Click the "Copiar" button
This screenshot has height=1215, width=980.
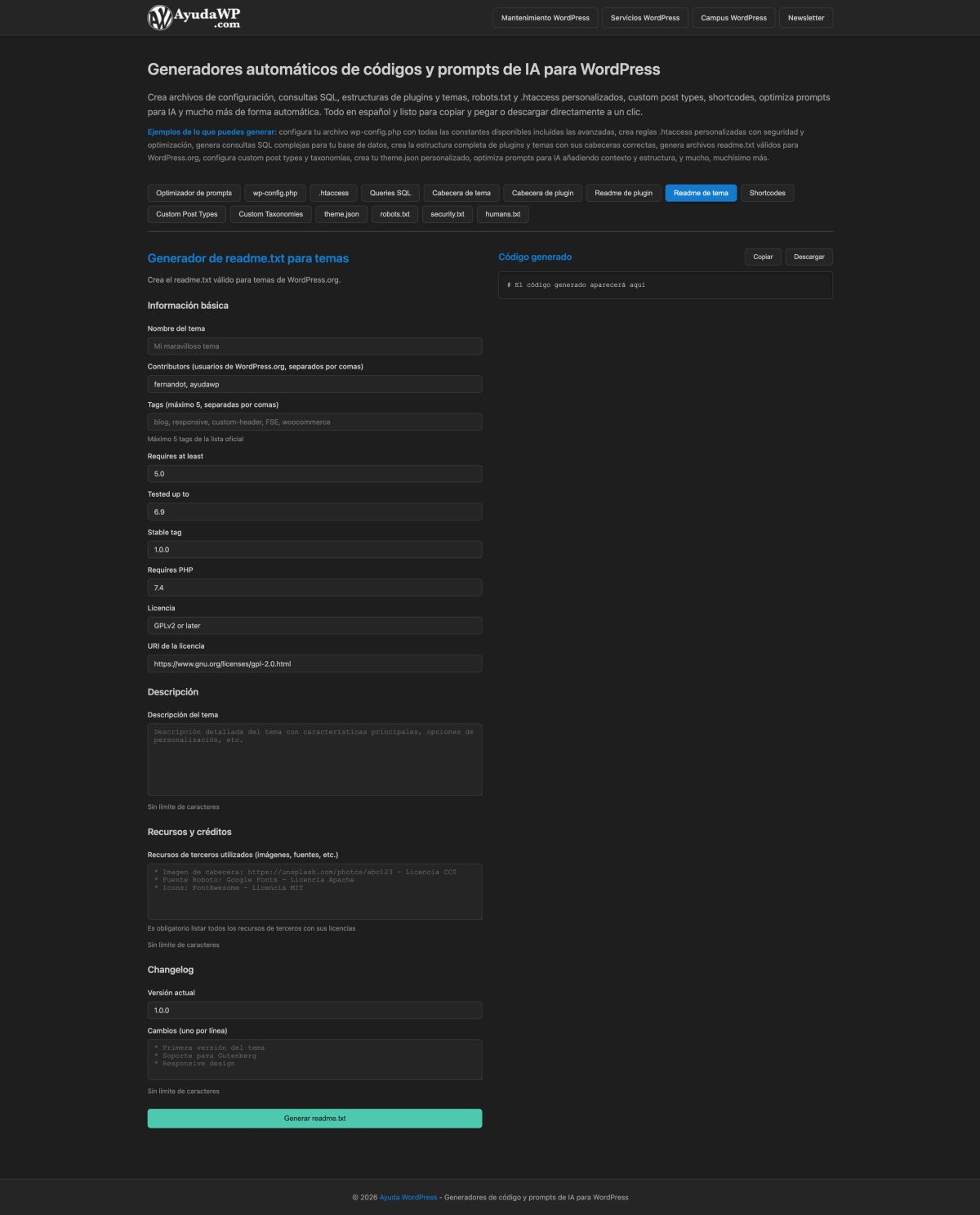[762, 256]
